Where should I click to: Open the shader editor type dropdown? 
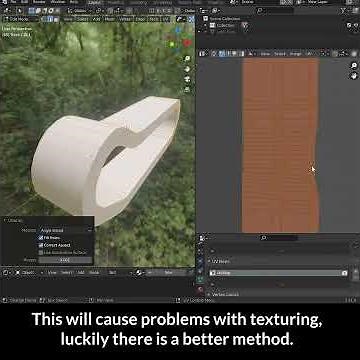pos(7,273)
